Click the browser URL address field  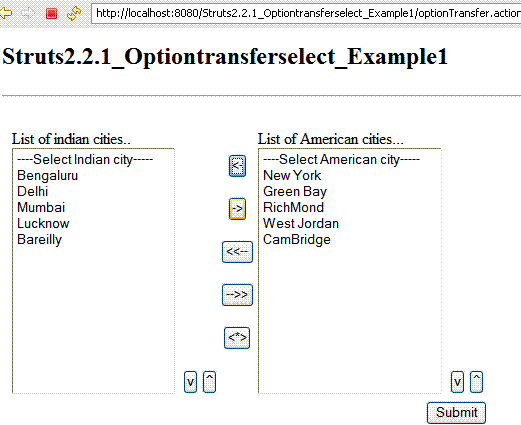pyautogui.click(x=306, y=13)
